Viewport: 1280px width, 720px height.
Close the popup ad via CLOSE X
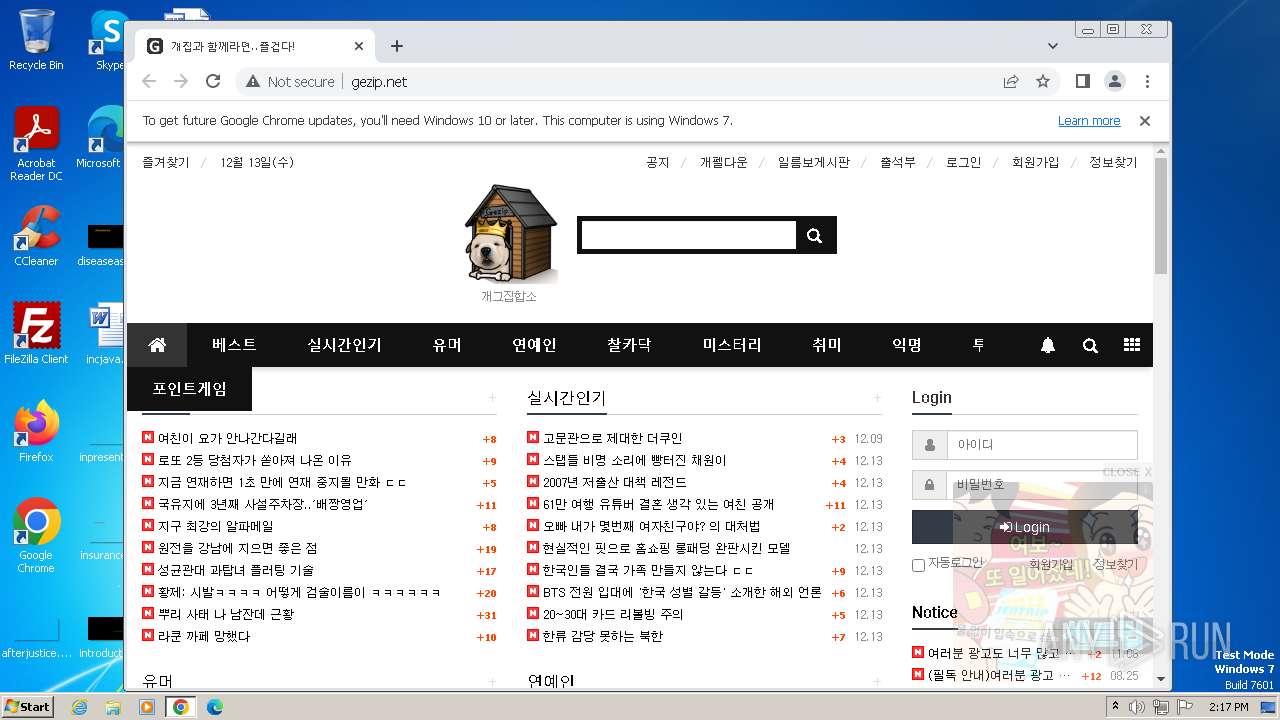tap(1127, 472)
